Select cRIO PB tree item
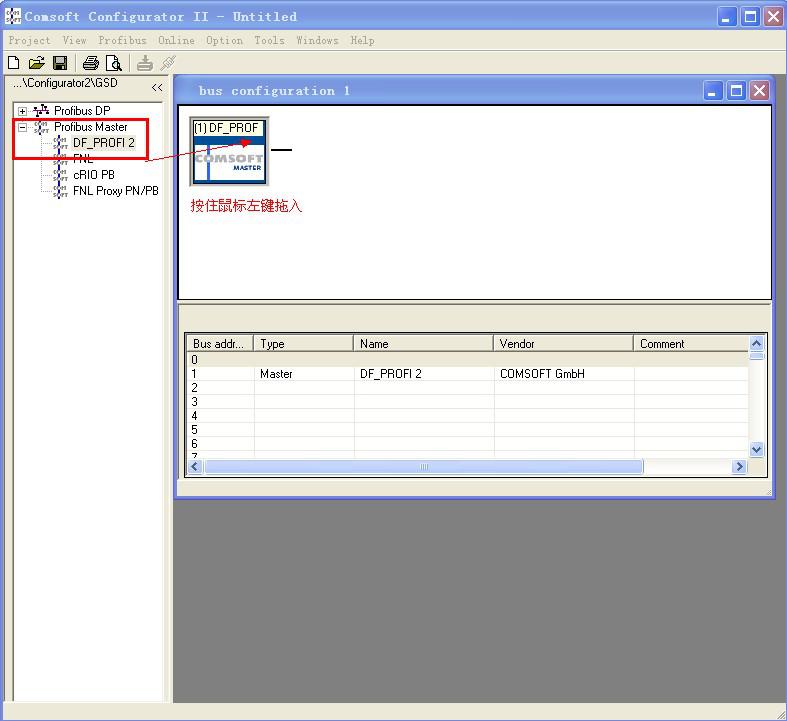This screenshot has width=787, height=721. (x=94, y=175)
